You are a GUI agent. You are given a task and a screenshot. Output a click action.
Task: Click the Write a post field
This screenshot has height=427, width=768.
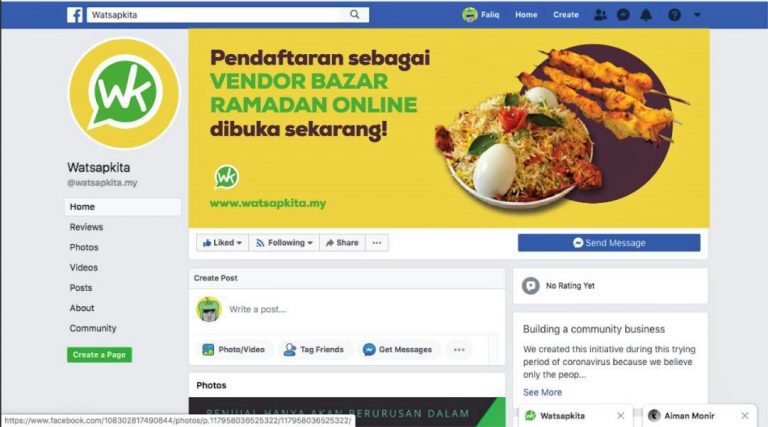(x=362, y=309)
